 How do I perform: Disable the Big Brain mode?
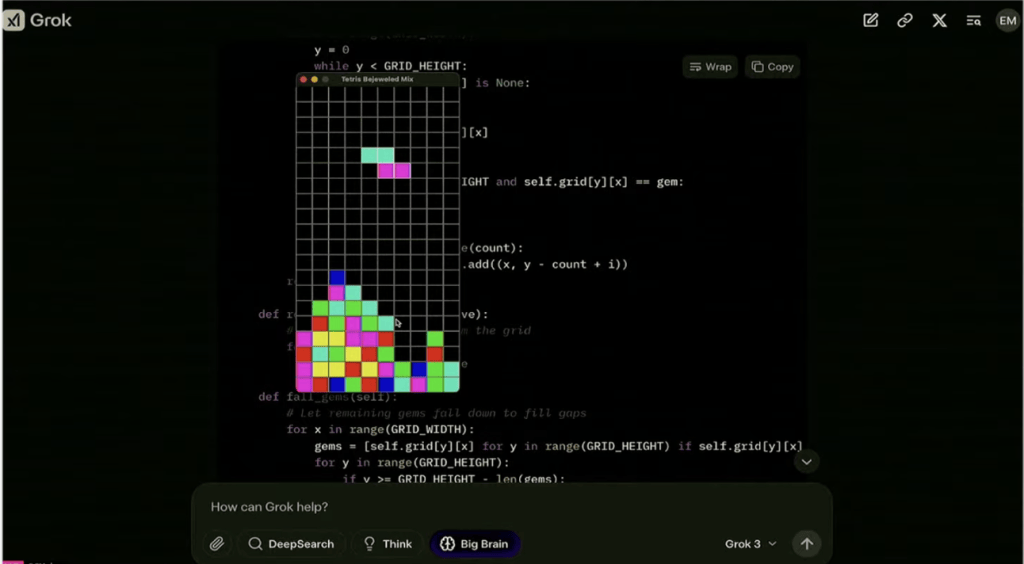[474, 544]
